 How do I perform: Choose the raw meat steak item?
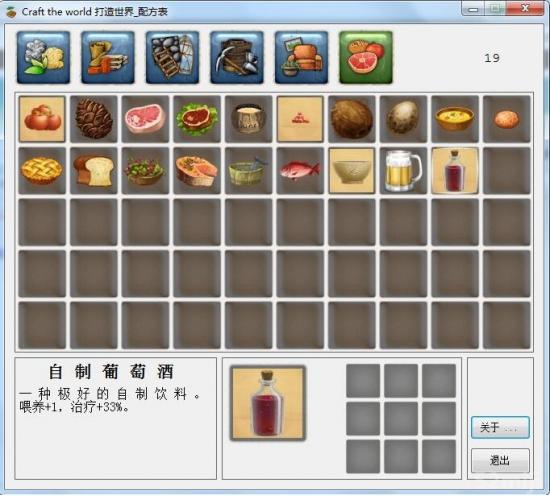145,119
